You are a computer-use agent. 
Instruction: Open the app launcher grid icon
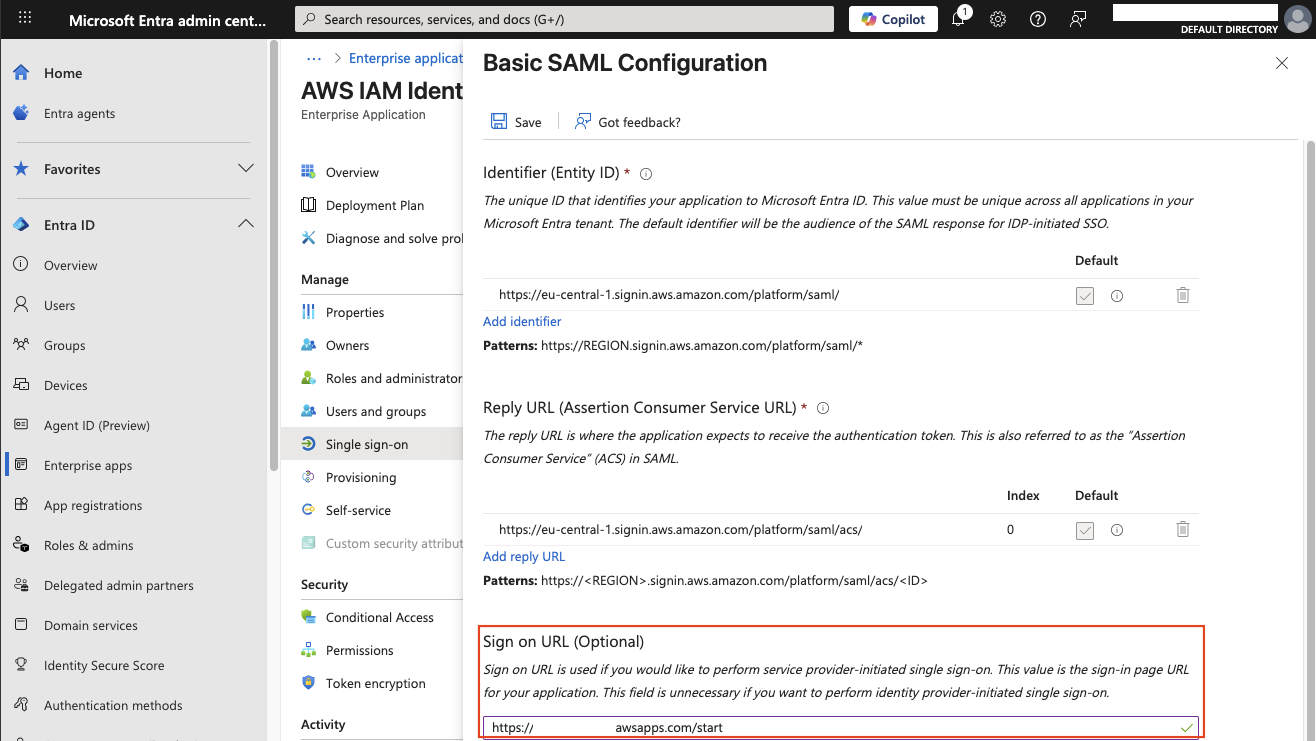[x=24, y=19]
